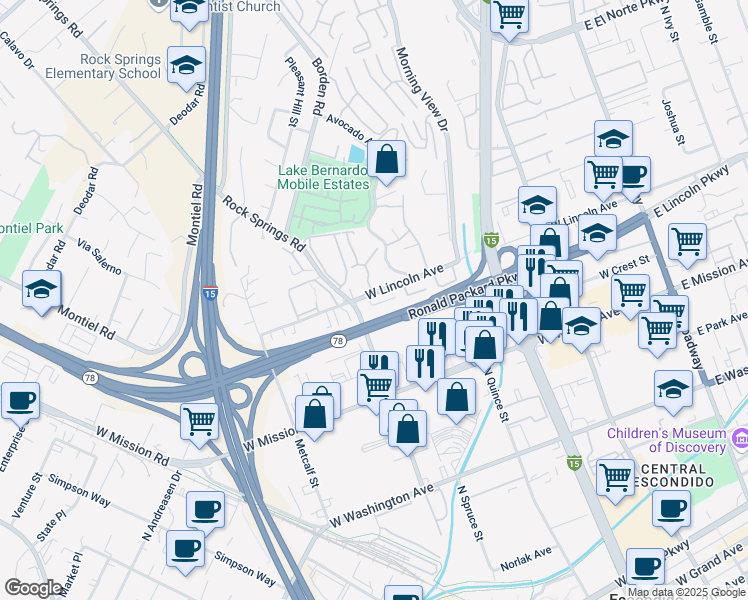Click the Lake Bernardo Mobile Estates label
748x600 pixels.
323,177
